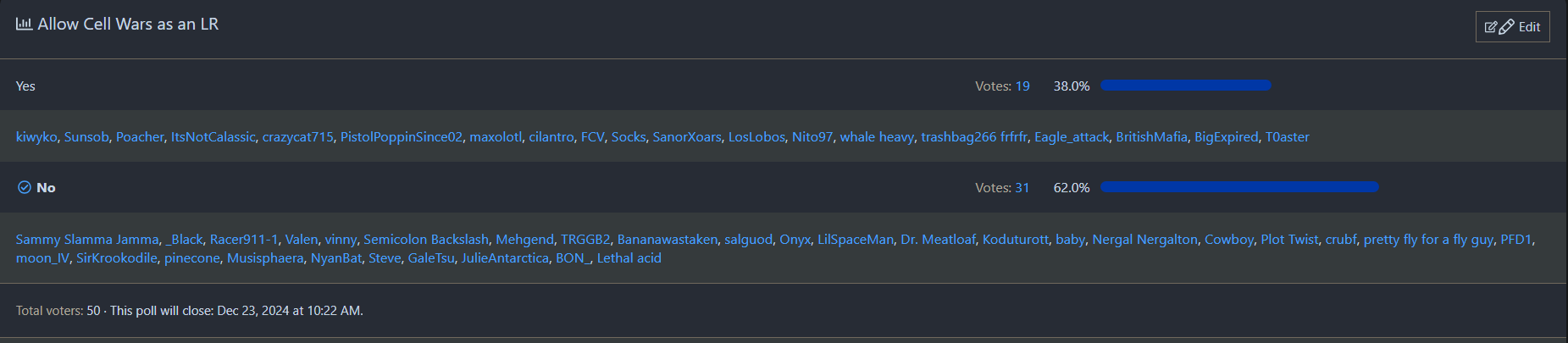Select the No poll option label
The height and width of the screenshot is (343, 1568).
(x=46, y=188)
